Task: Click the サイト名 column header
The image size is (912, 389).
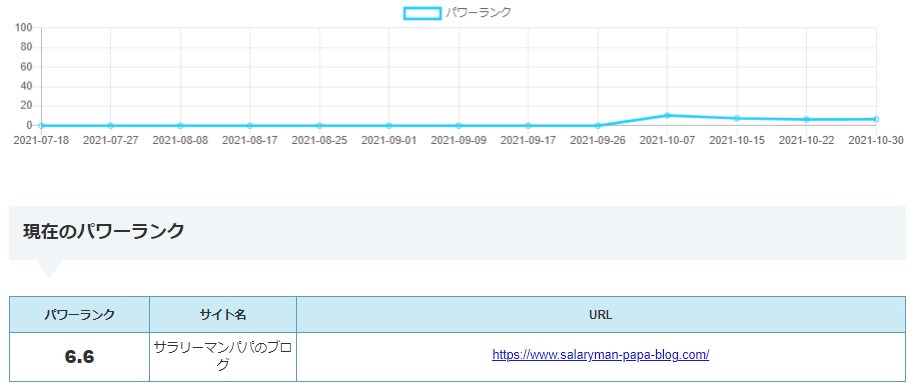Action: [x=223, y=315]
